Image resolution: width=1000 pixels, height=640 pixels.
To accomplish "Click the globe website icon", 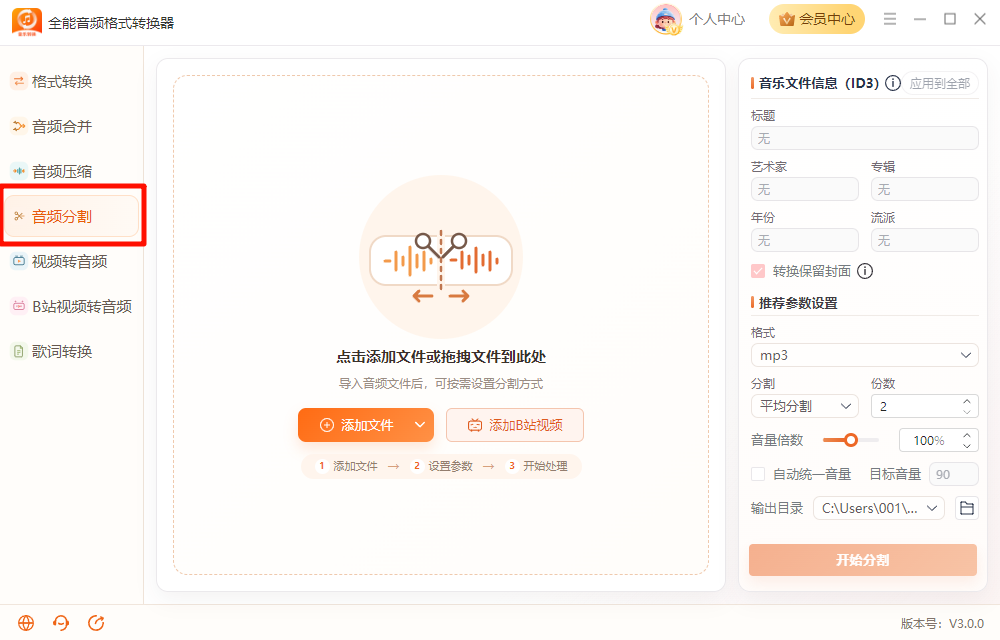I will (x=26, y=623).
